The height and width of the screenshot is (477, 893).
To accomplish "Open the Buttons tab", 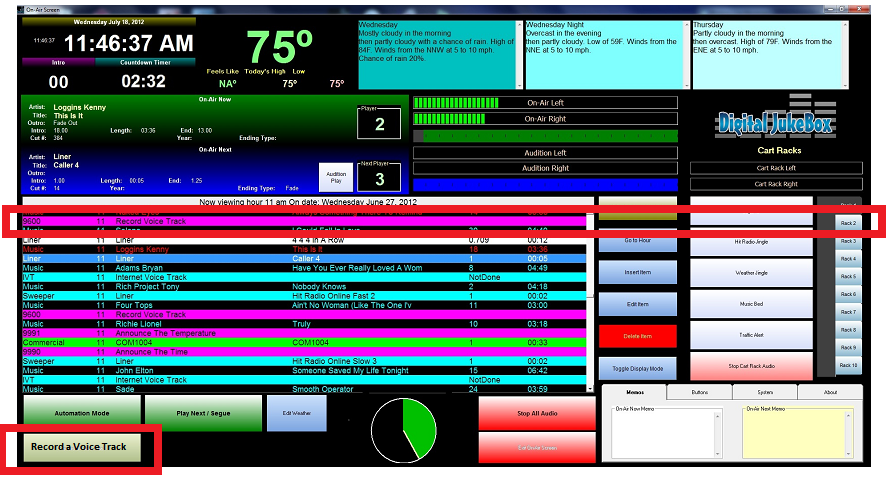I will point(700,392).
